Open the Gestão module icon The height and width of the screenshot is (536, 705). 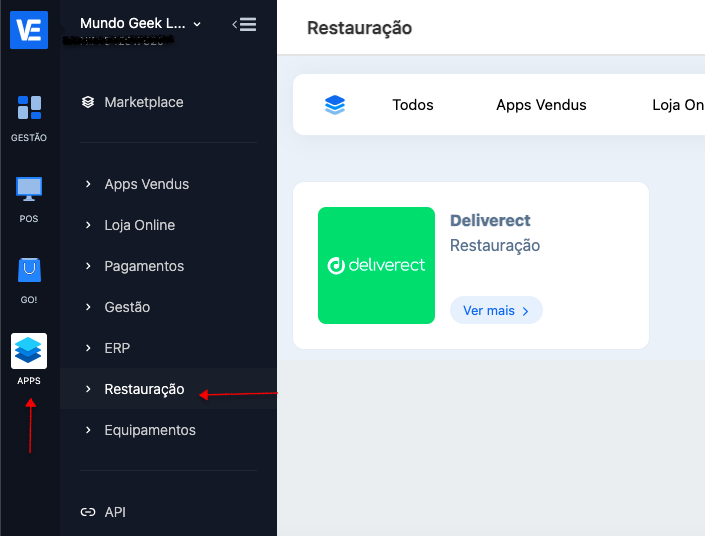[x=29, y=108]
